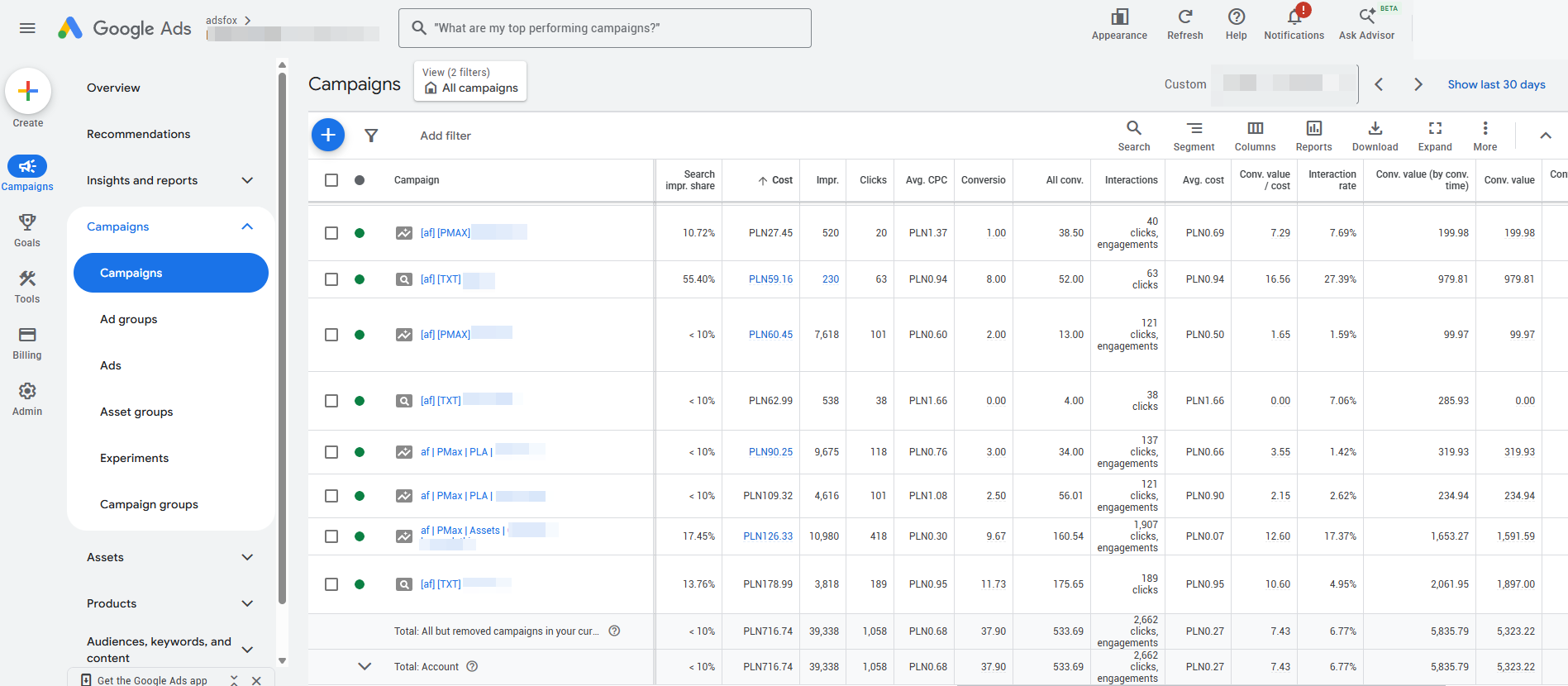Open help for Total: Account row
Viewport: 1568px width, 686px height.
[x=472, y=667]
